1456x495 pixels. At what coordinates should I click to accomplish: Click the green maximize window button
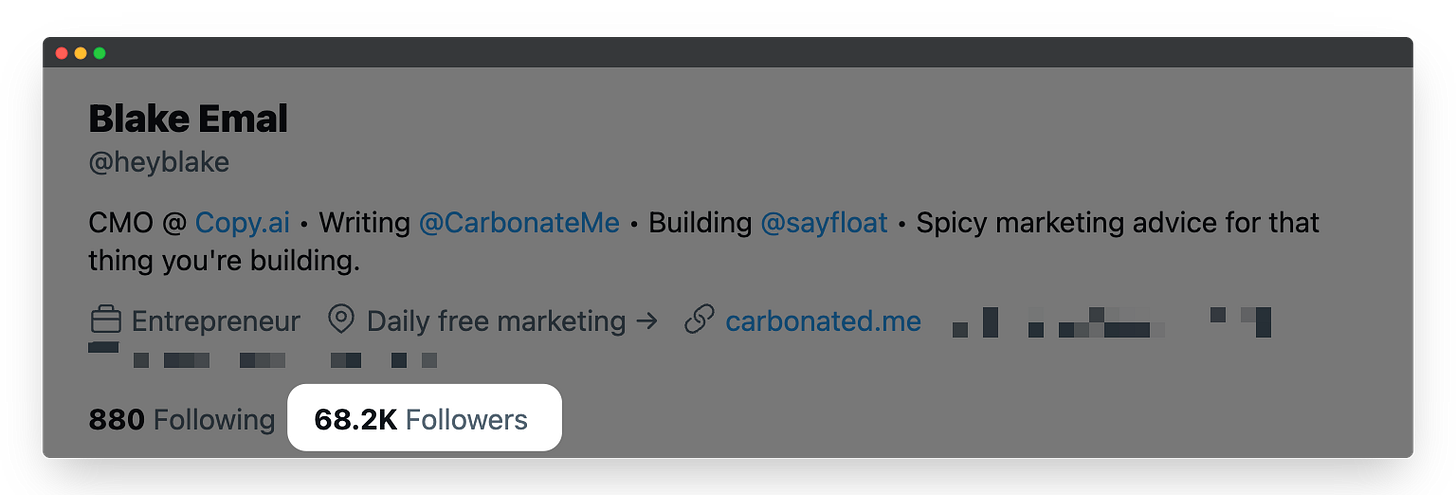(100, 53)
